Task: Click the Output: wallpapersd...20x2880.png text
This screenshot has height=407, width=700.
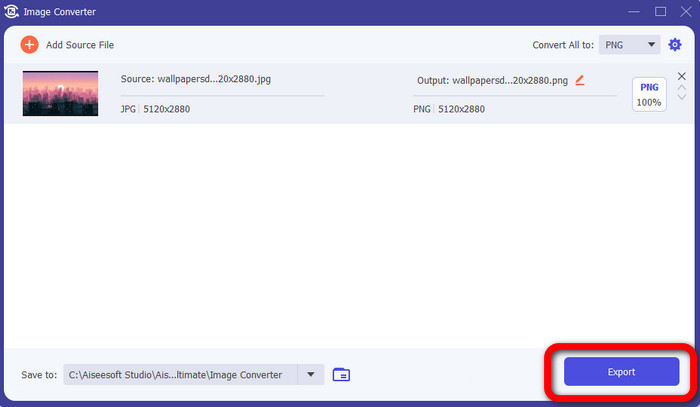Action: (492, 80)
